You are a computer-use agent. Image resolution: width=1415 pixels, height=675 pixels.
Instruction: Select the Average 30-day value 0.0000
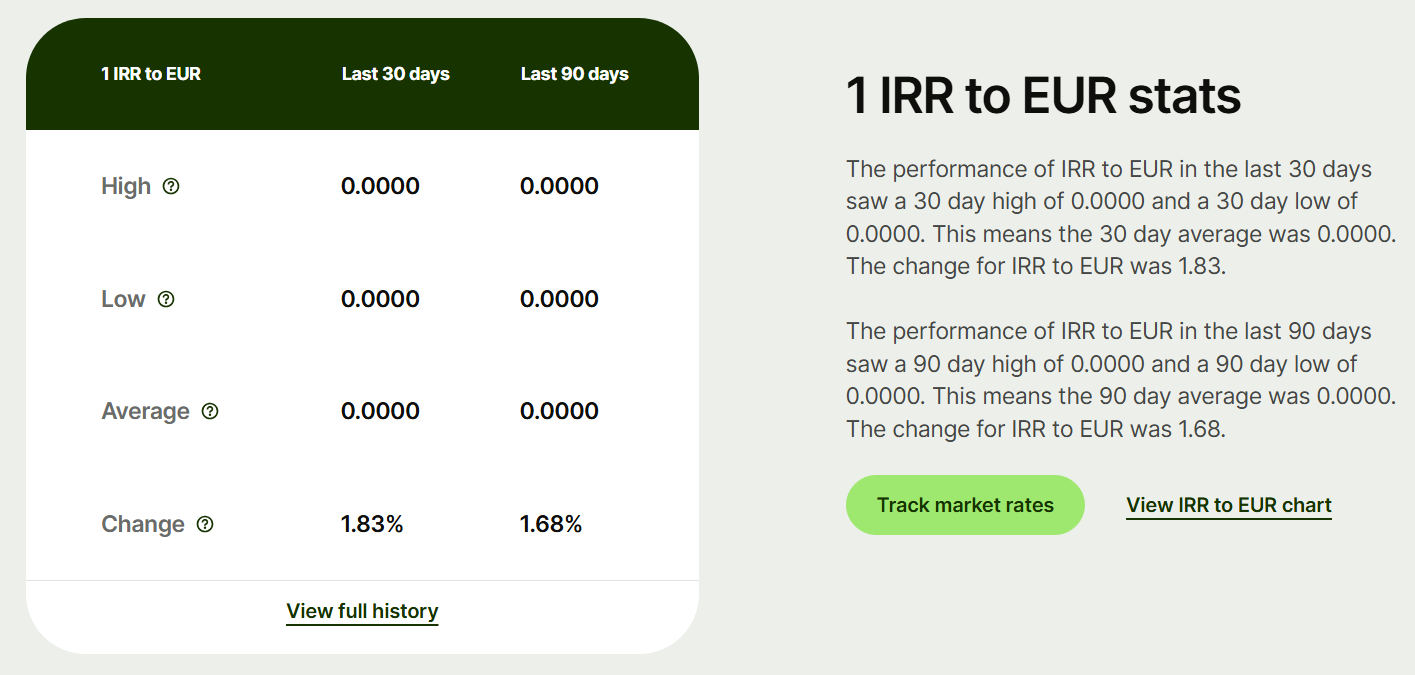point(380,411)
